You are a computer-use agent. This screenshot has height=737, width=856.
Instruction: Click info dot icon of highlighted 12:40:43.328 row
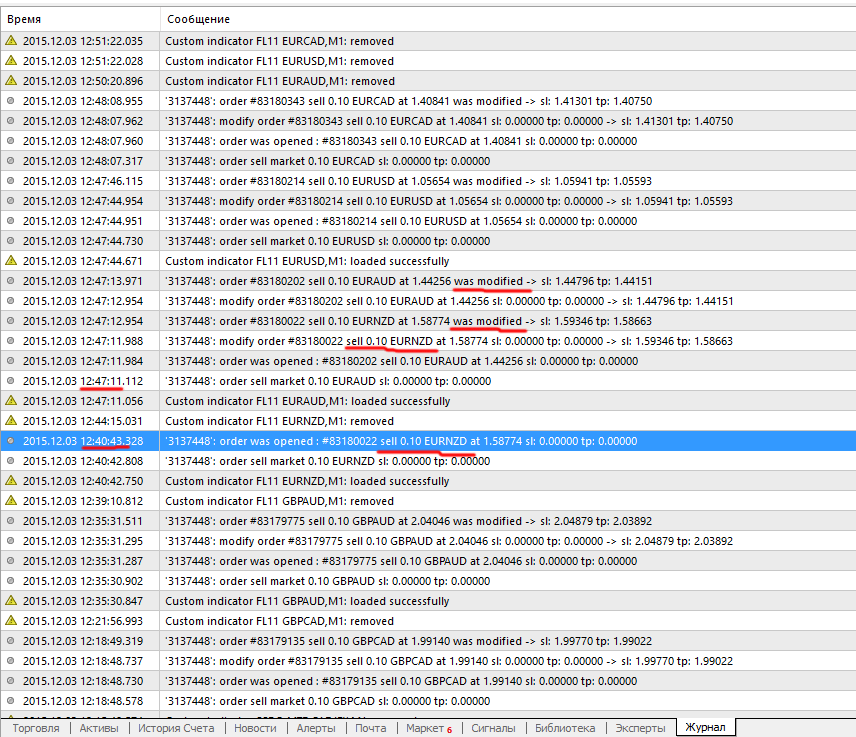pyautogui.click(x=10, y=441)
